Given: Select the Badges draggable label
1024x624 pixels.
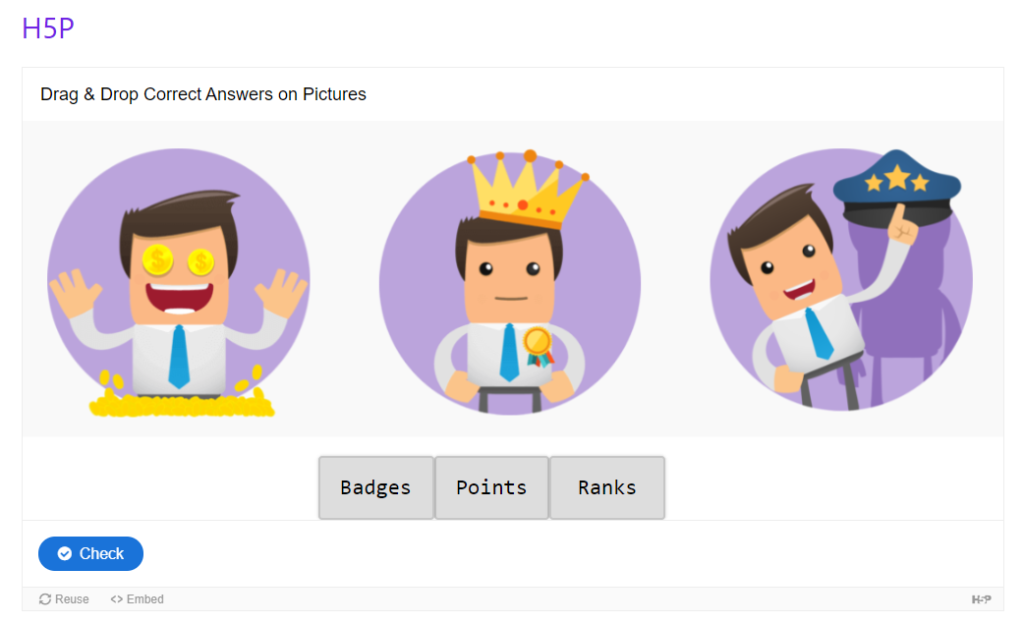Looking at the screenshot, I should pos(376,488).
